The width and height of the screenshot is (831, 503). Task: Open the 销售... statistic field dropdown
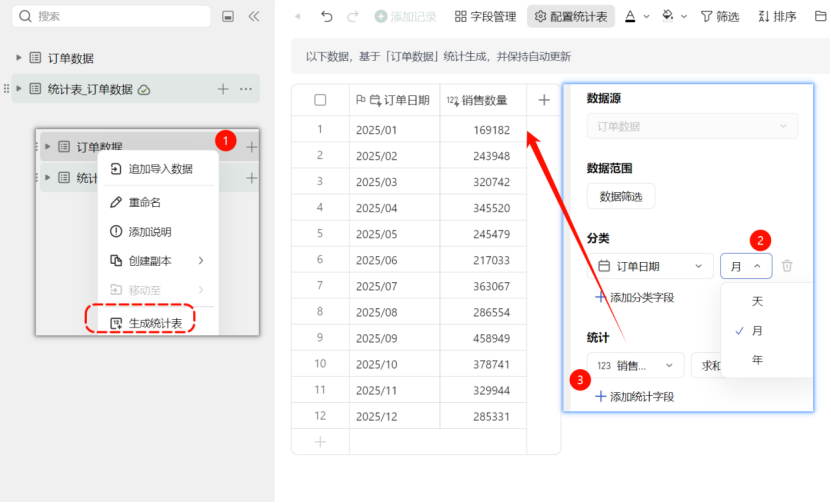point(635,366)
